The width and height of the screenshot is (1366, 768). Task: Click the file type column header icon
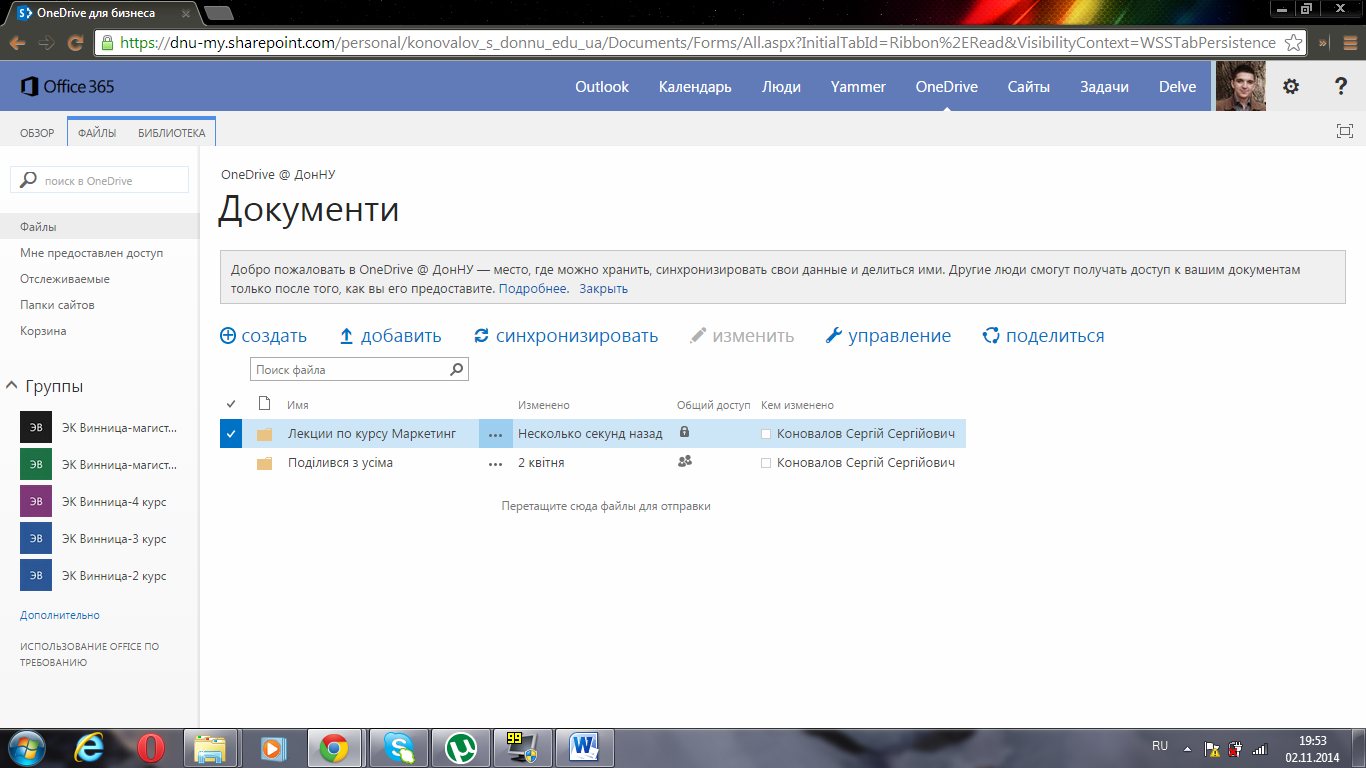(x=264, y=404)
